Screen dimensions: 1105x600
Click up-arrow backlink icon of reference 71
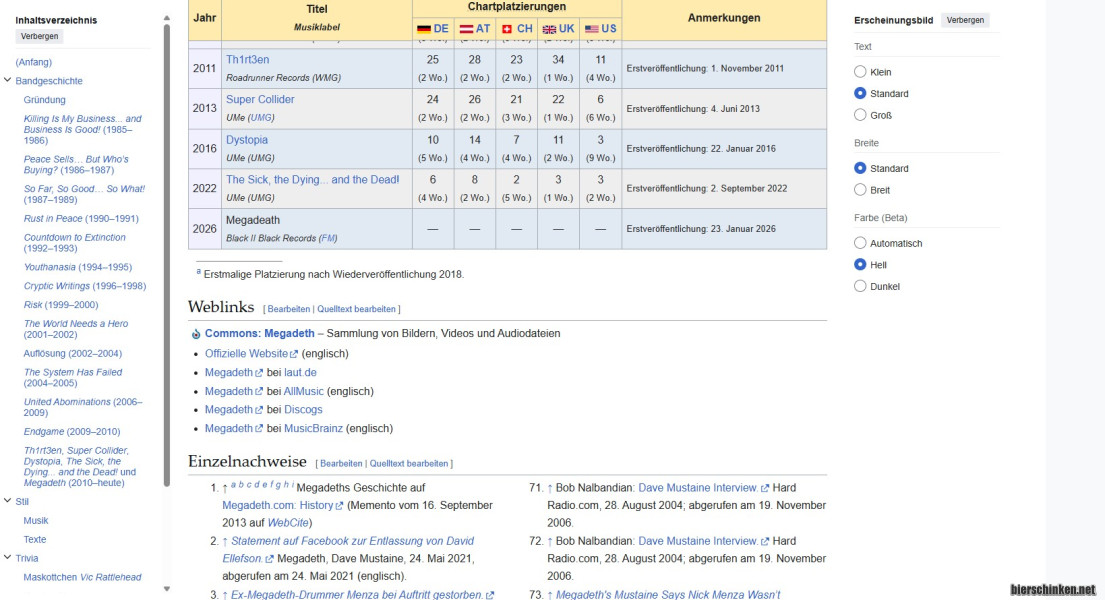click(x=550, y=488)
